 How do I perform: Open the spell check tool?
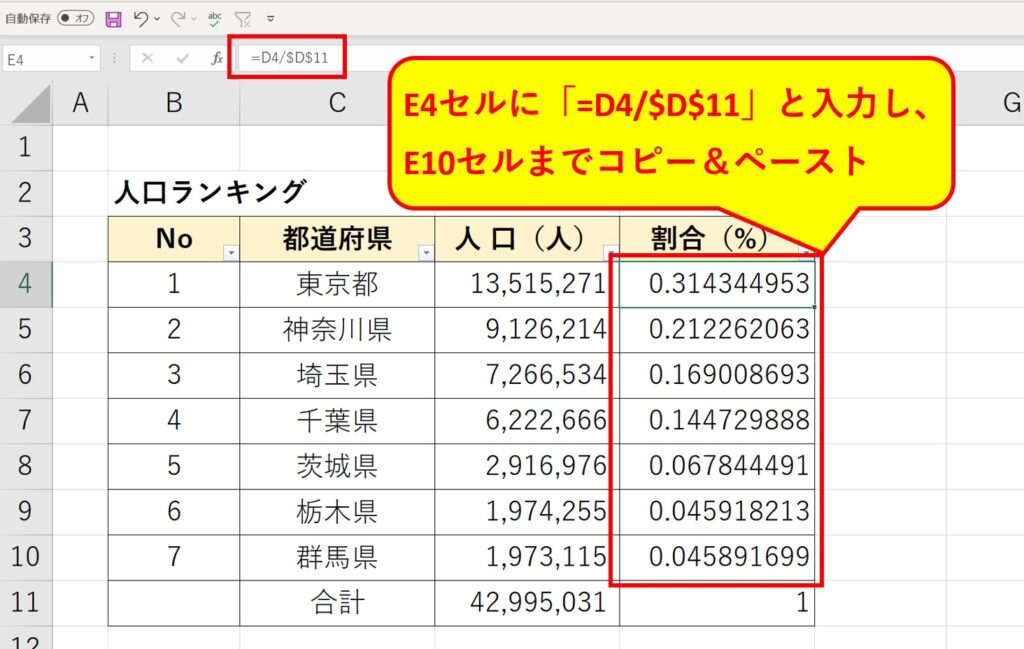click(214, 18)
